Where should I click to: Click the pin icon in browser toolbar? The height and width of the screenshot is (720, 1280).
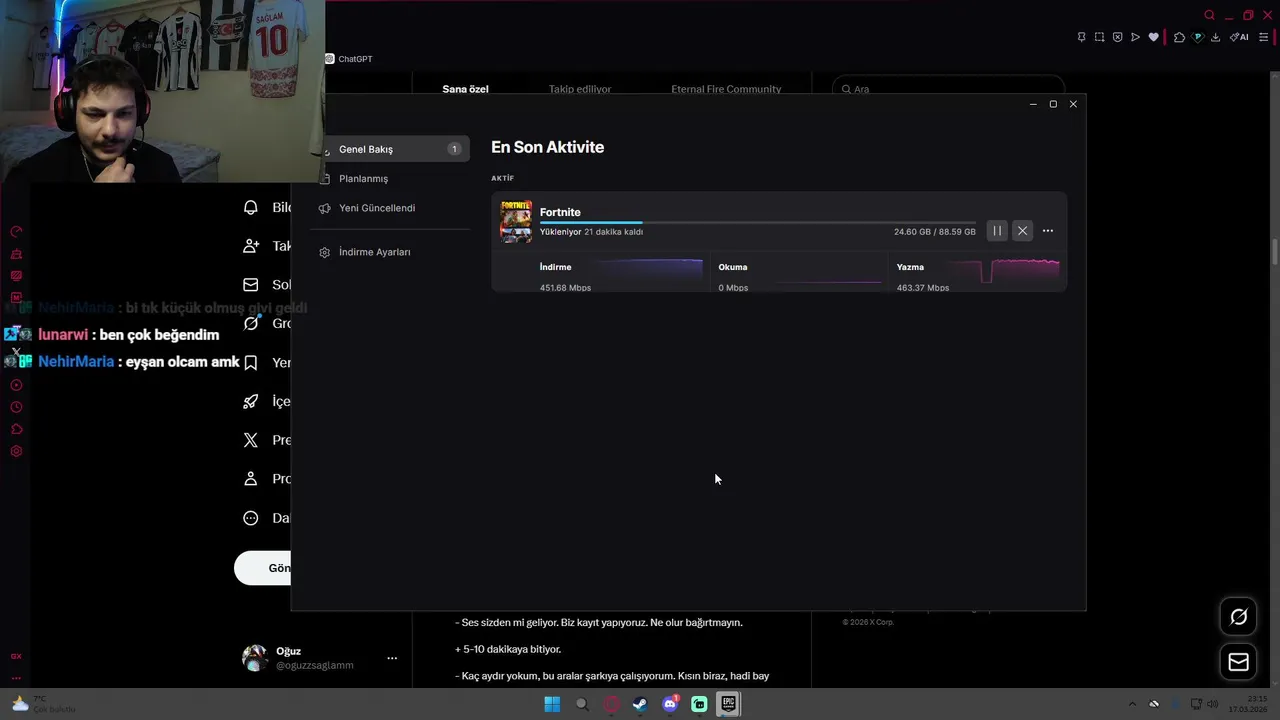pyautogui.click(x=1081, y=37)
